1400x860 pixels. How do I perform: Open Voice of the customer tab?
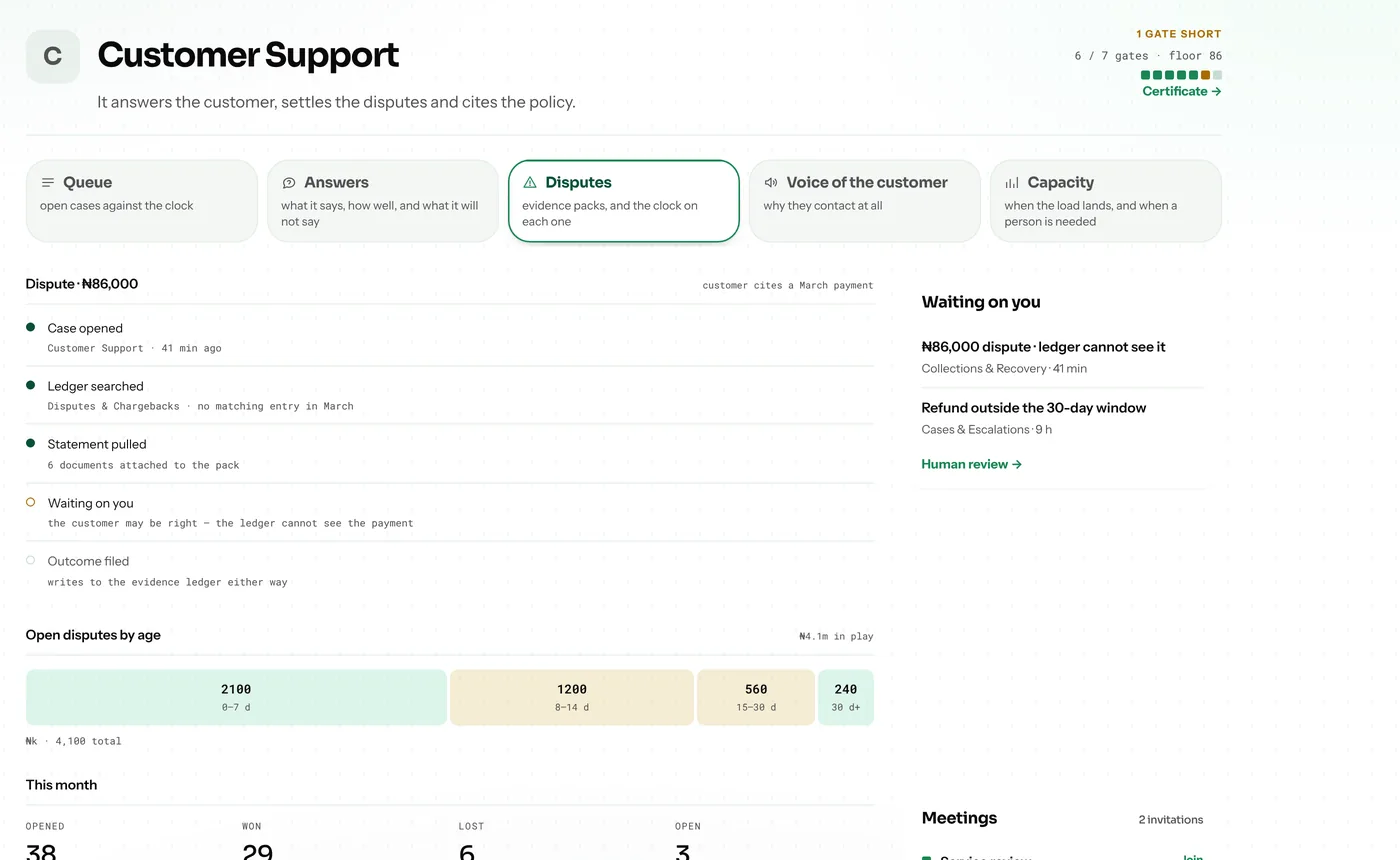click(x=865, y=201)
